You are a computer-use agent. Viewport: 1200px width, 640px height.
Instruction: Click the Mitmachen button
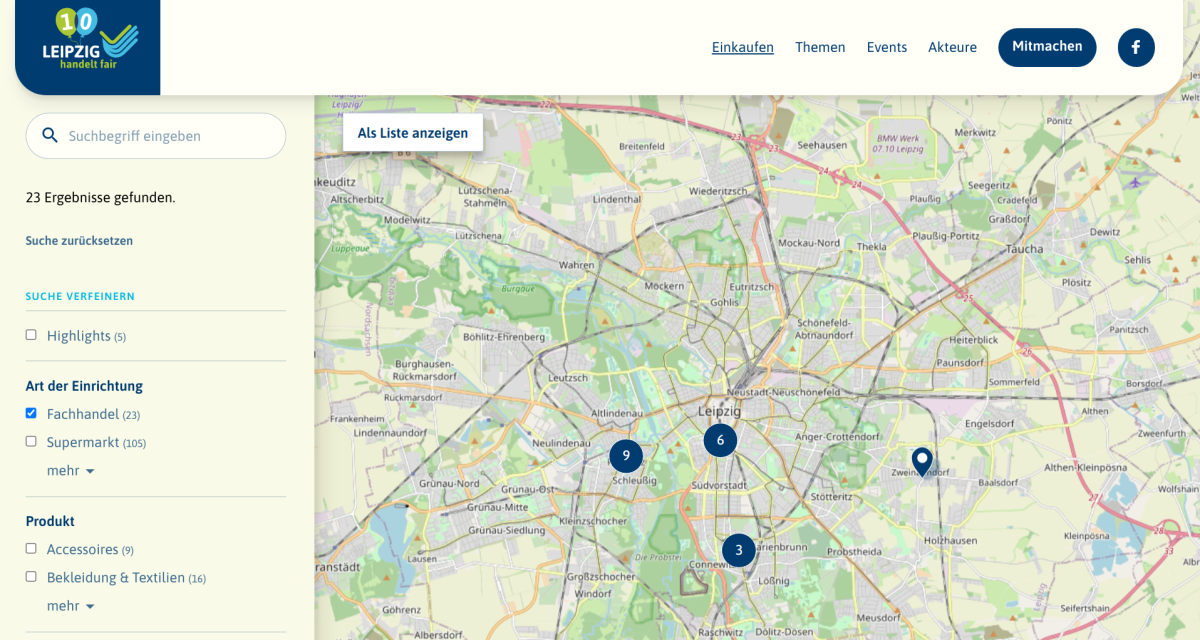pyautogui.click(x=1047, y=47)
